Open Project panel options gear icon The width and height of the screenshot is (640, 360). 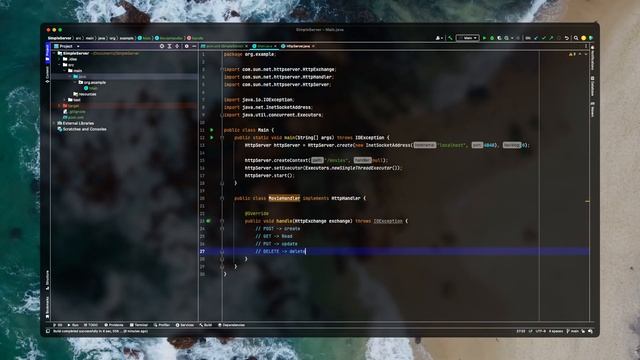coord(187,46)
